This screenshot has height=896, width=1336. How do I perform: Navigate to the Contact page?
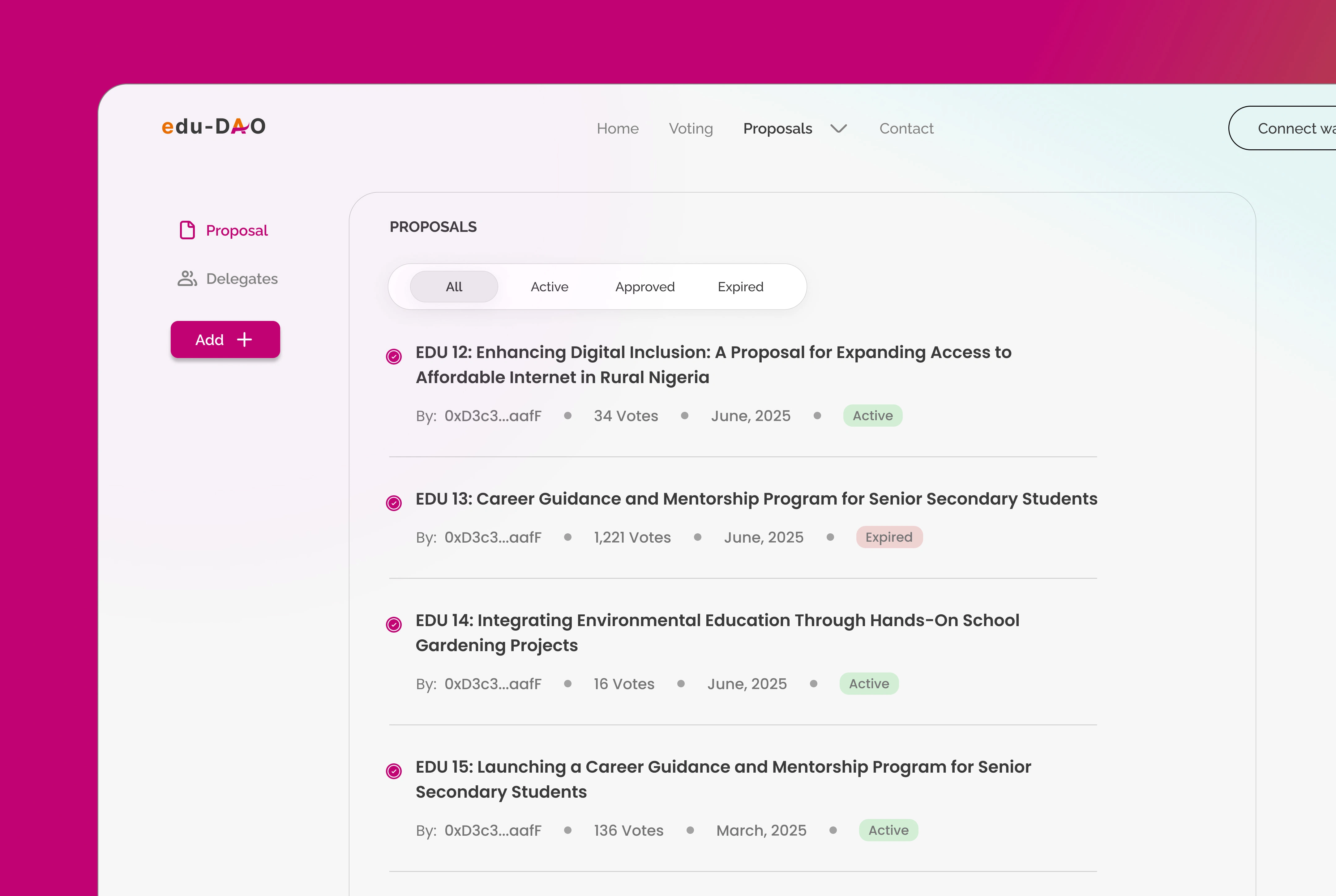pyautogui.click(x=906, y=129)
